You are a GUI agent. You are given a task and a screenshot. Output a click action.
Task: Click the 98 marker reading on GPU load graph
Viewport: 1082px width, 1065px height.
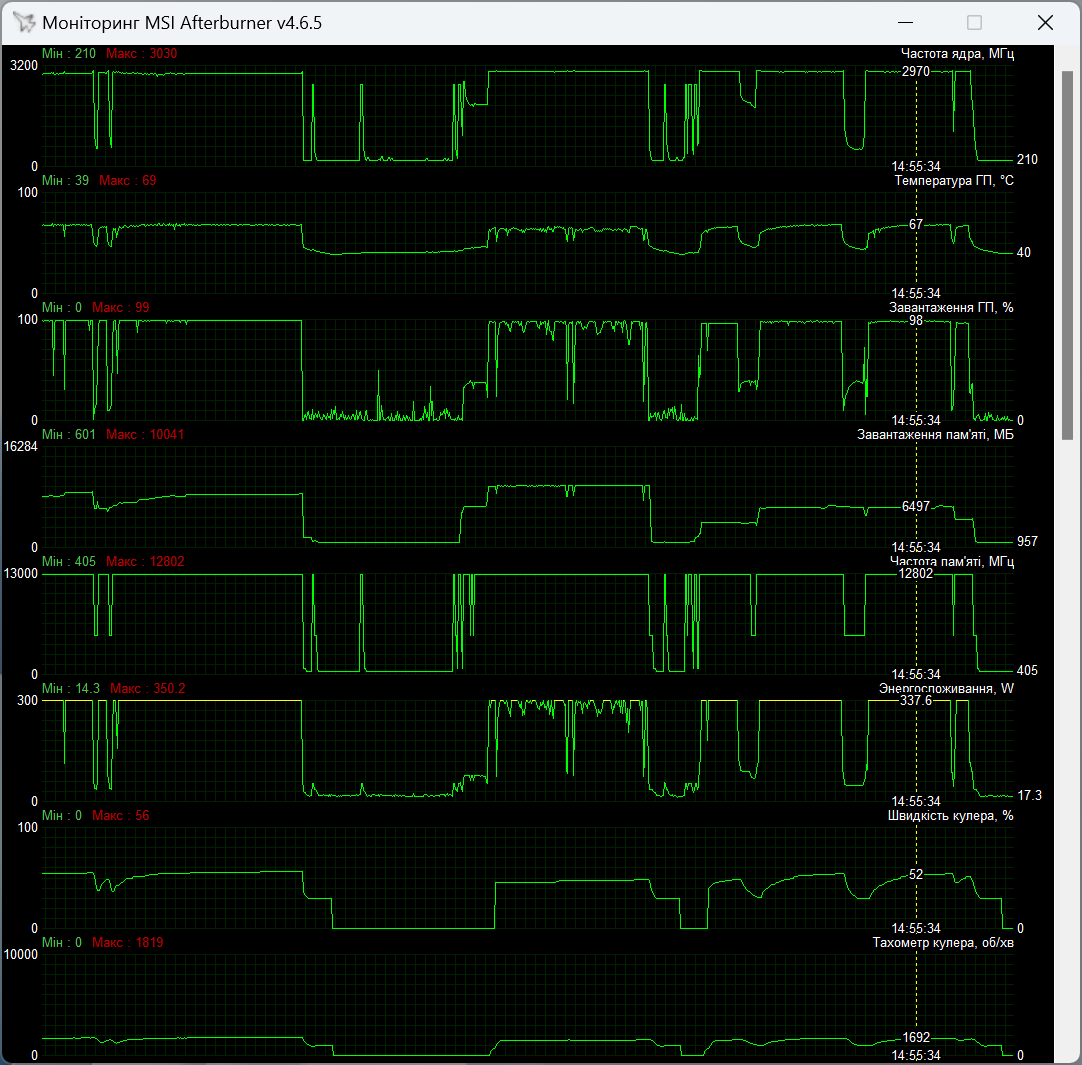916,321
